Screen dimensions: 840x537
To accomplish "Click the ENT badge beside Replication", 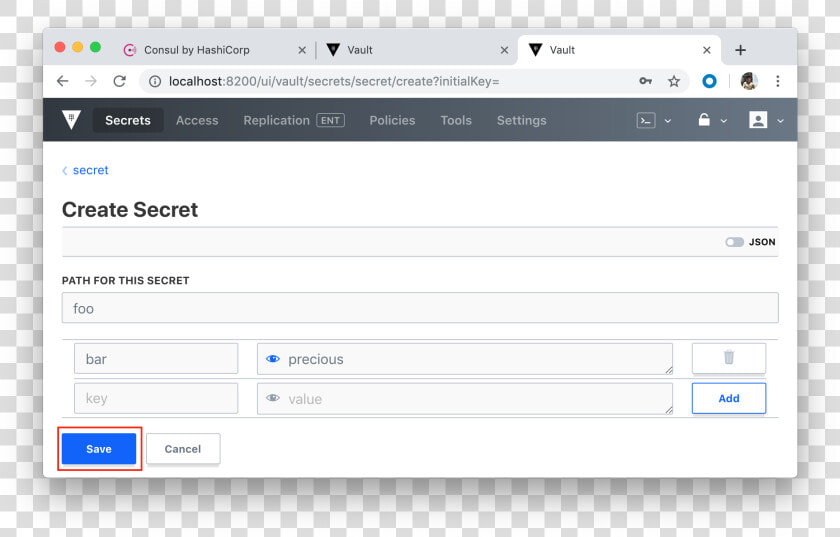I will coord(331,121).
